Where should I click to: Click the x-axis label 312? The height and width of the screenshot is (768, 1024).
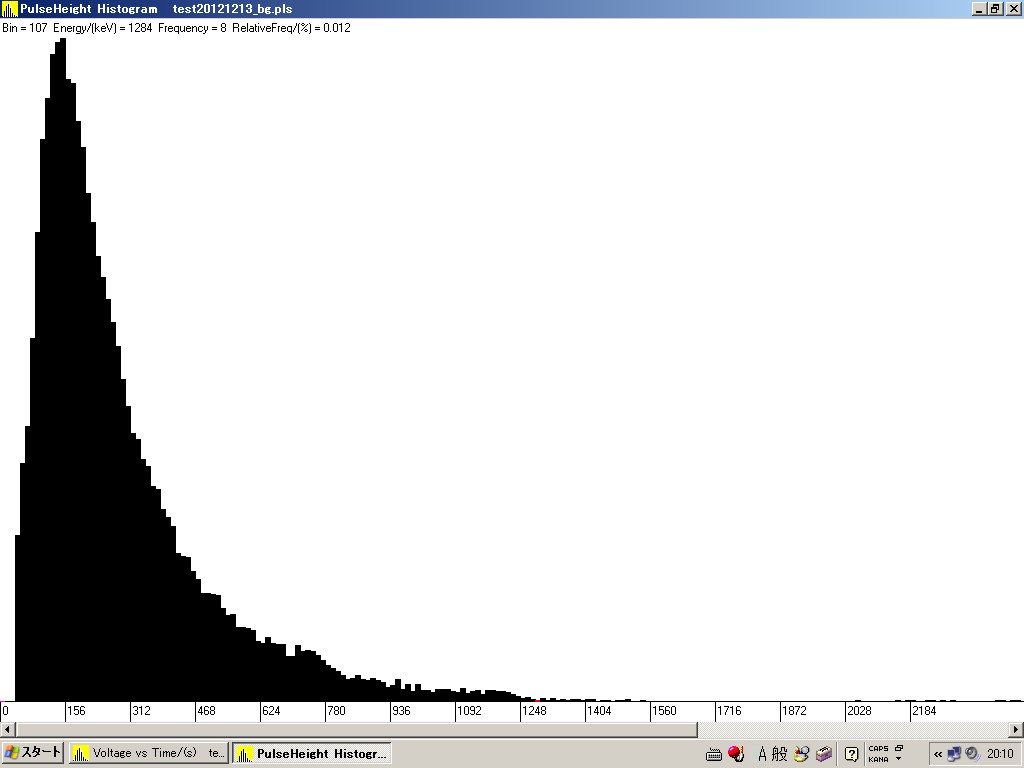141,711
